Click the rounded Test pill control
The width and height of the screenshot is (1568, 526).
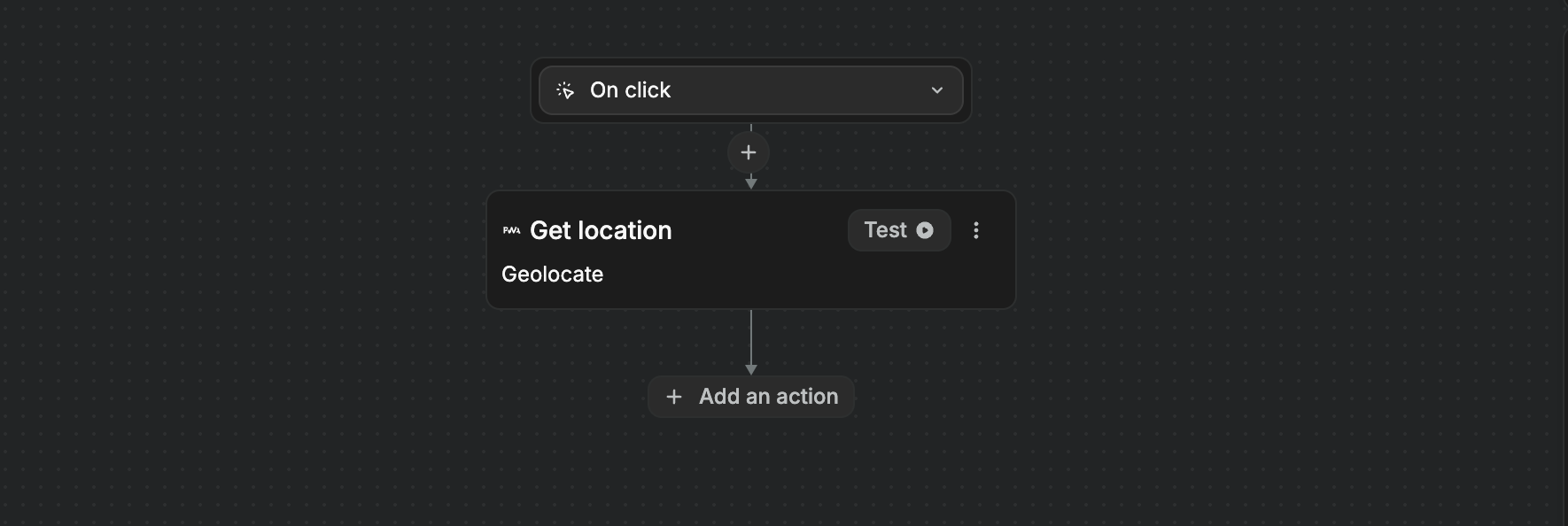898,230
